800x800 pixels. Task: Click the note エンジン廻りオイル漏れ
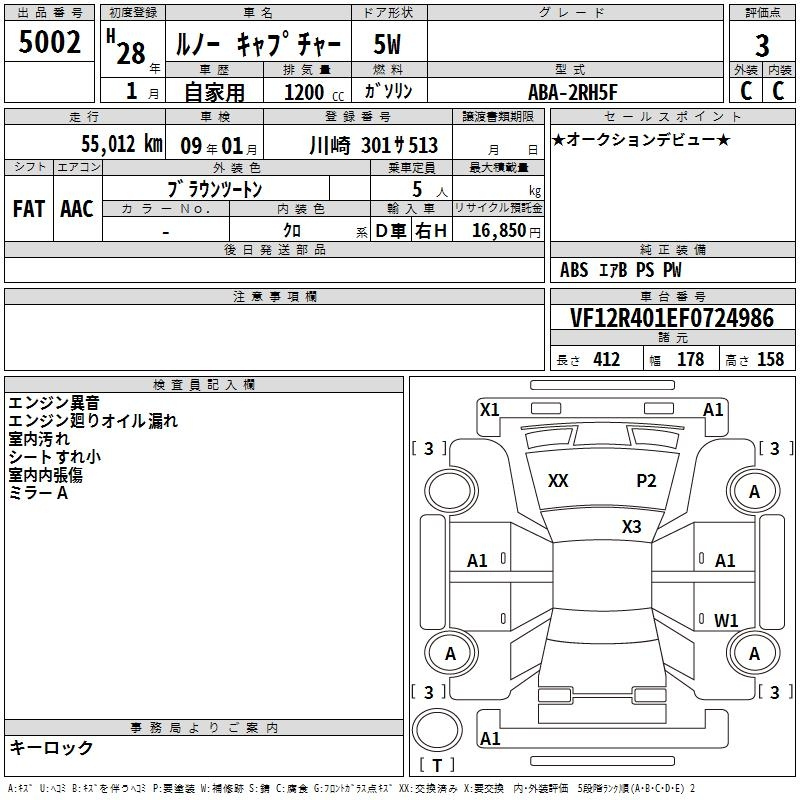click(x=93, y=420)
